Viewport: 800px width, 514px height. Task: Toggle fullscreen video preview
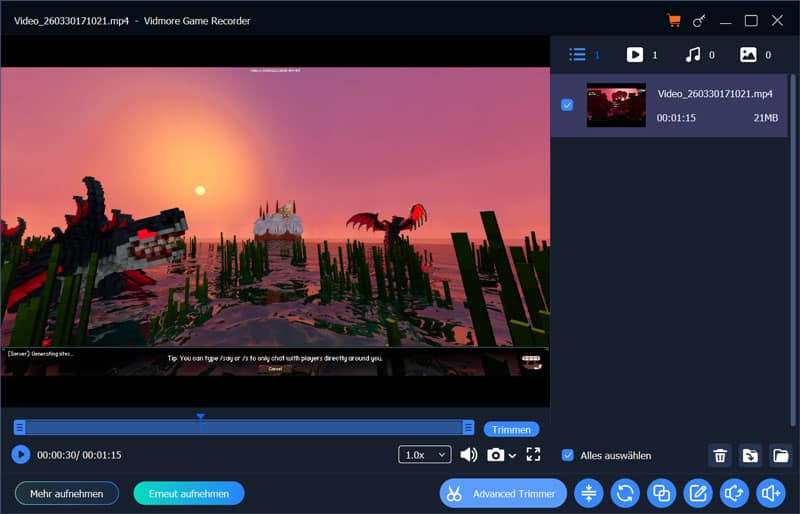pyautogui.click(x=533, y=455)
